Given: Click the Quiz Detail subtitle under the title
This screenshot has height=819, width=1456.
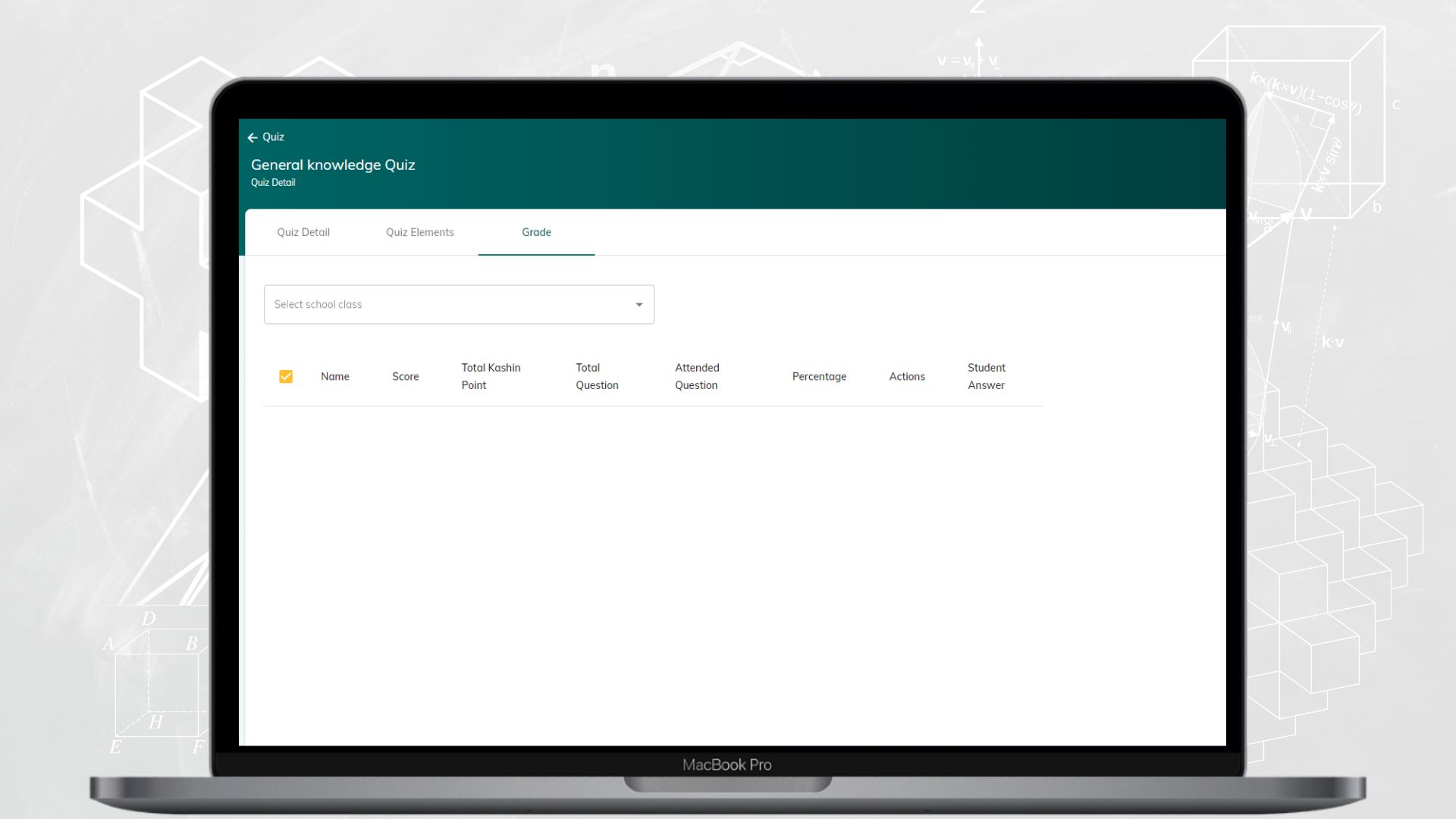Looking at the screenshot, I should tap(273, 182).
